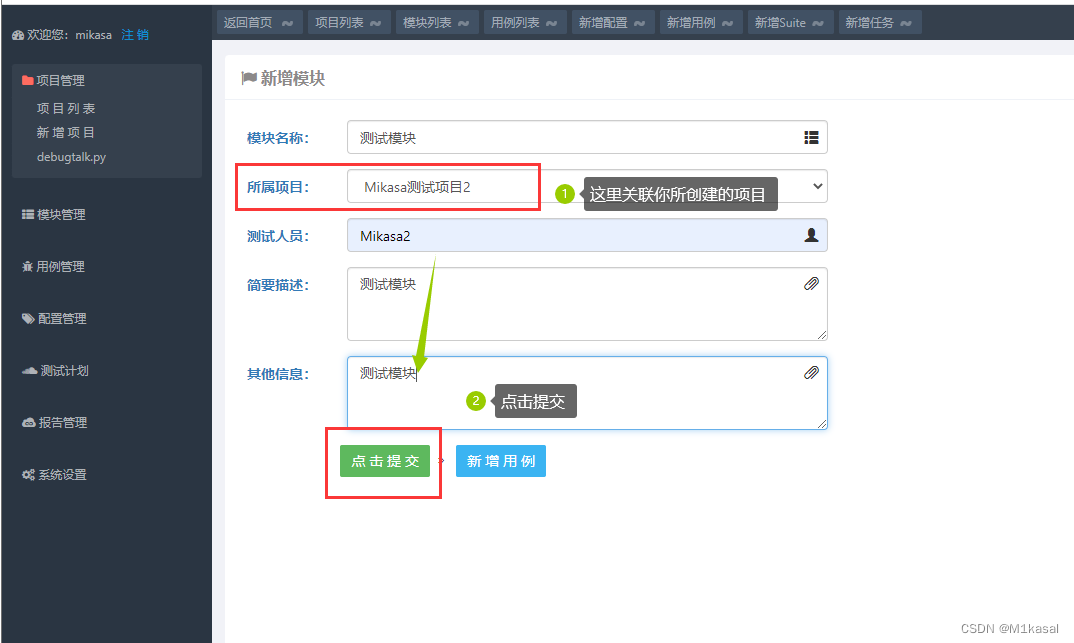This screenshot has width=1074, height=643.
Task: Click the resize grip of 简要描述 textarea
Action: click(x=822, y=335)
